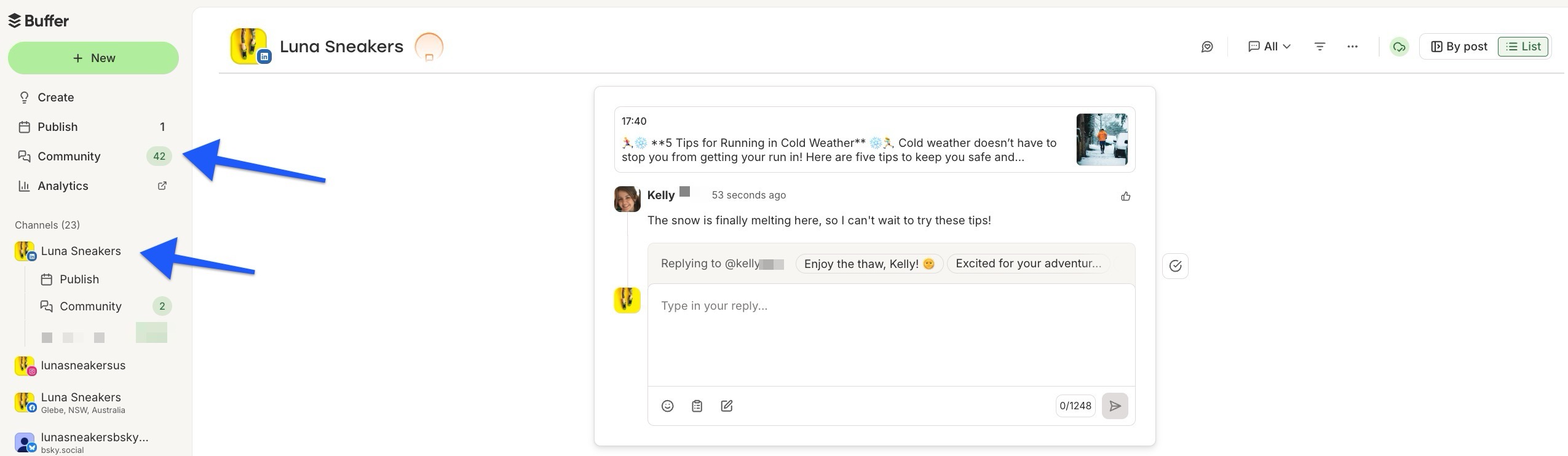Click the Buffer logo
The image size is (1568, 456).
(x=38, y=20)
